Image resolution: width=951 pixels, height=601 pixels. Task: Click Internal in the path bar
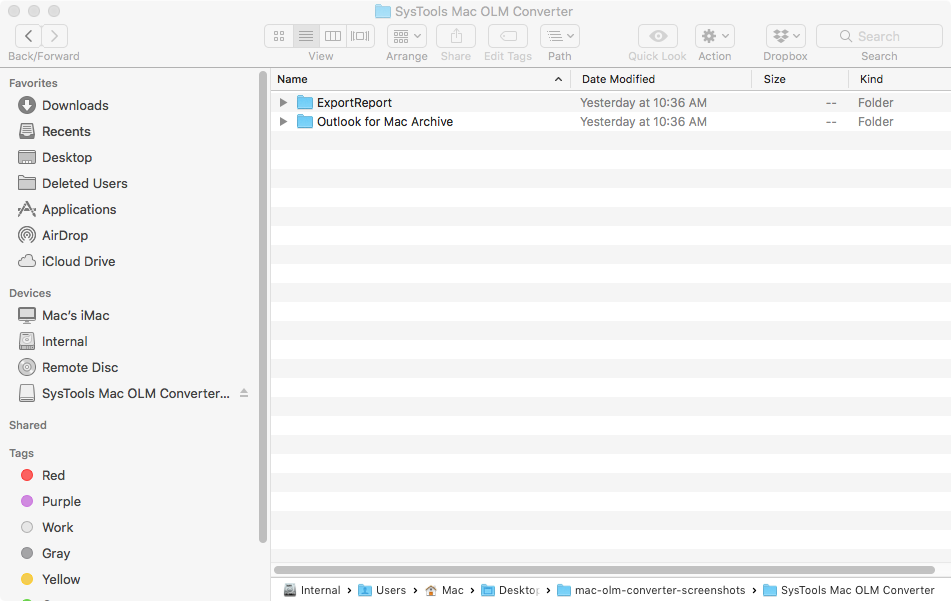point(312,591)
